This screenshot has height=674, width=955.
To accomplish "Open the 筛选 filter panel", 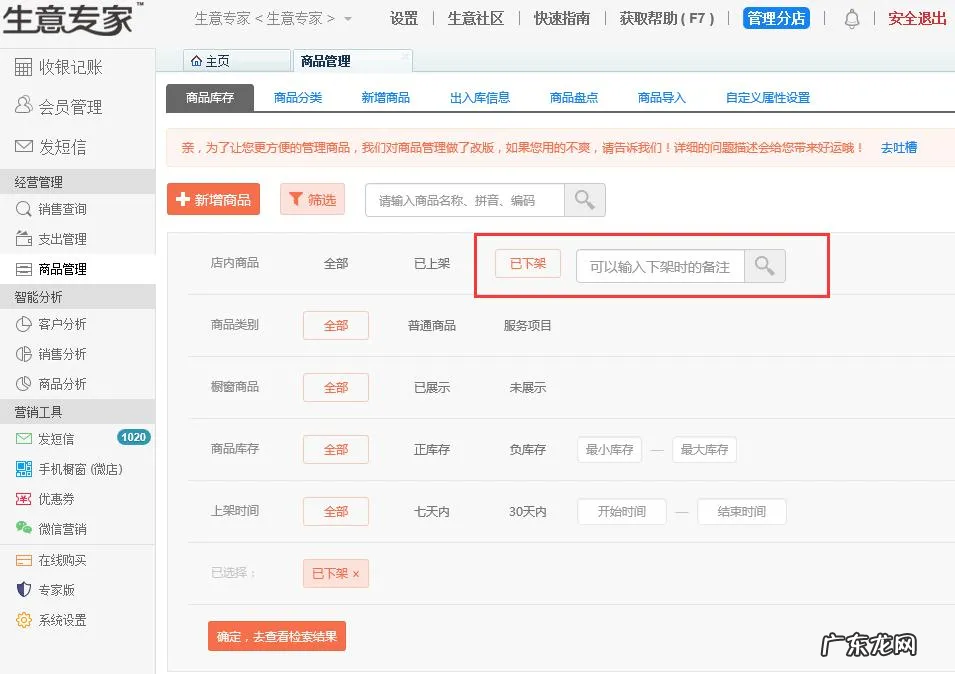I will point(312,199).
